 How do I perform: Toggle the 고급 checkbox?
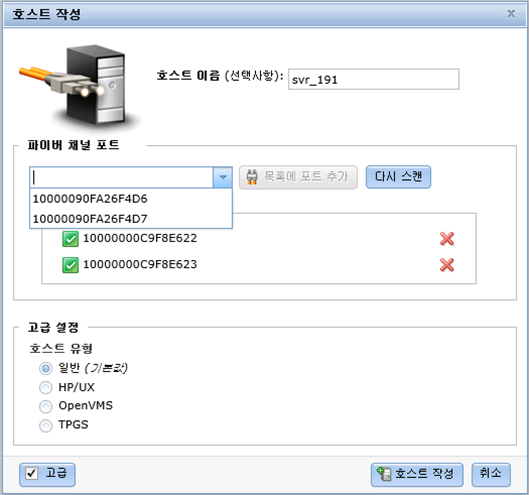[32, 473]
